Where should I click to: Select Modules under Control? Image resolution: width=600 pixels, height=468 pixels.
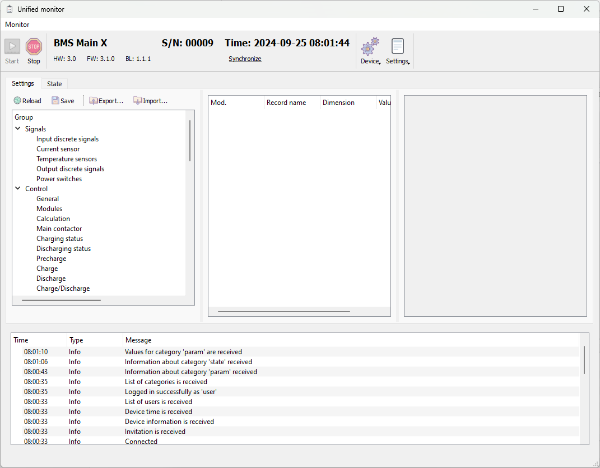pyautogui.click(x=49, y=209)
